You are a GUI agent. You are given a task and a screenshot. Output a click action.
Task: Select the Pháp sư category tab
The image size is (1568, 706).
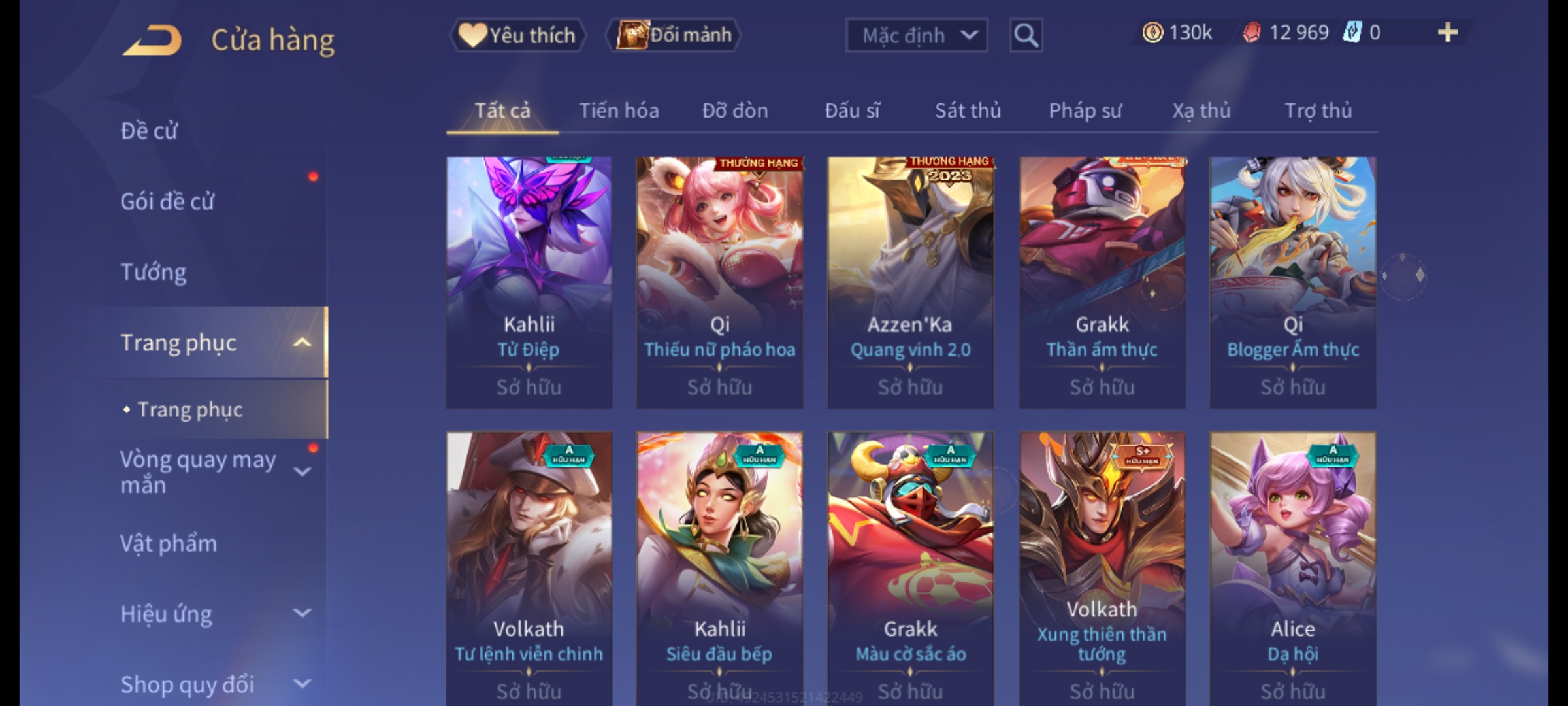1085,111
